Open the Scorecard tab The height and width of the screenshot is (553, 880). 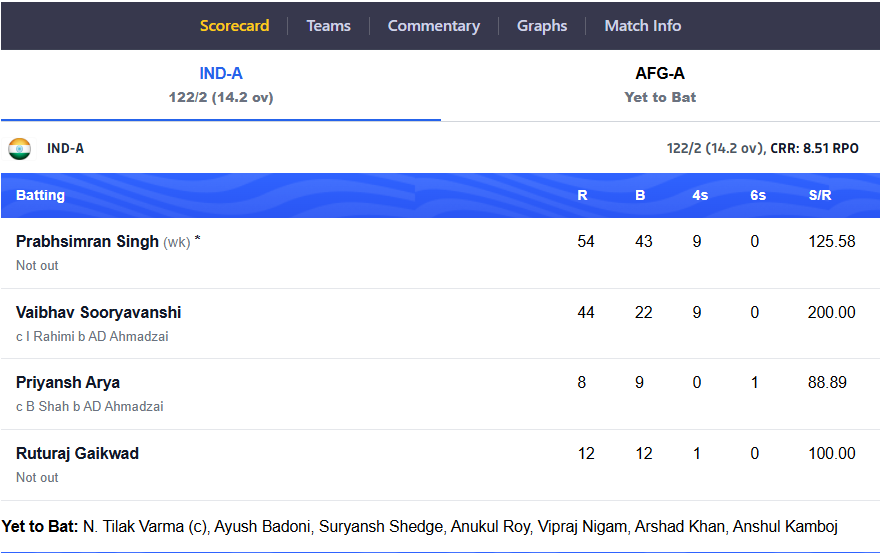pos(235,26)
